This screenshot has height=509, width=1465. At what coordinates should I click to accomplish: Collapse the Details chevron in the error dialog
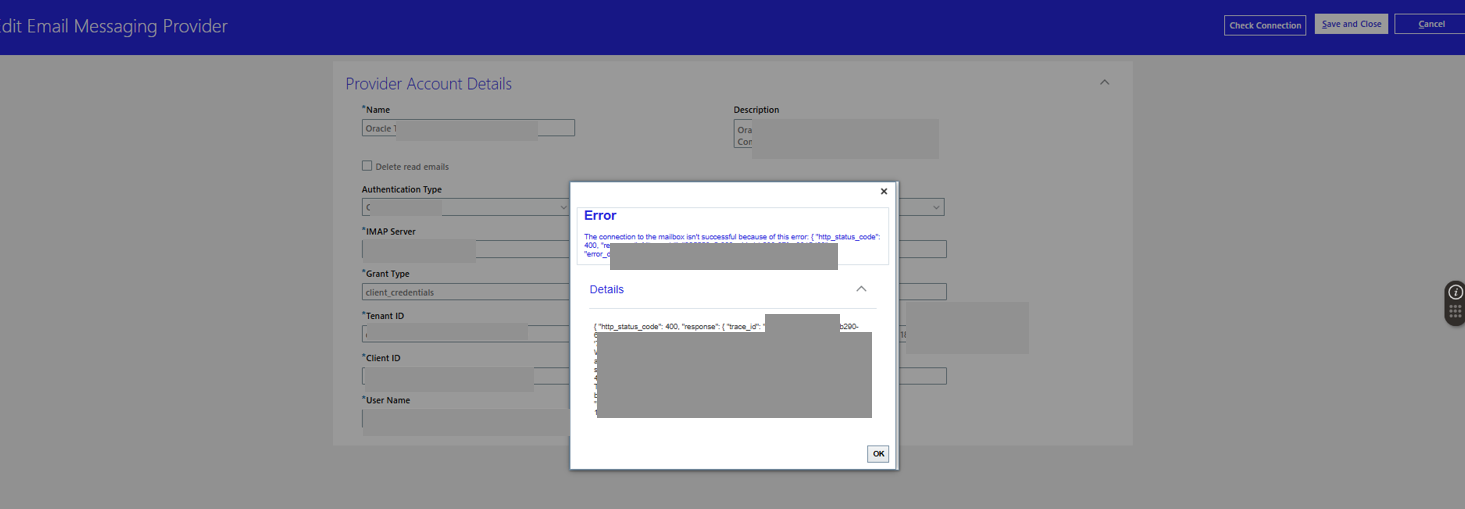861,289
